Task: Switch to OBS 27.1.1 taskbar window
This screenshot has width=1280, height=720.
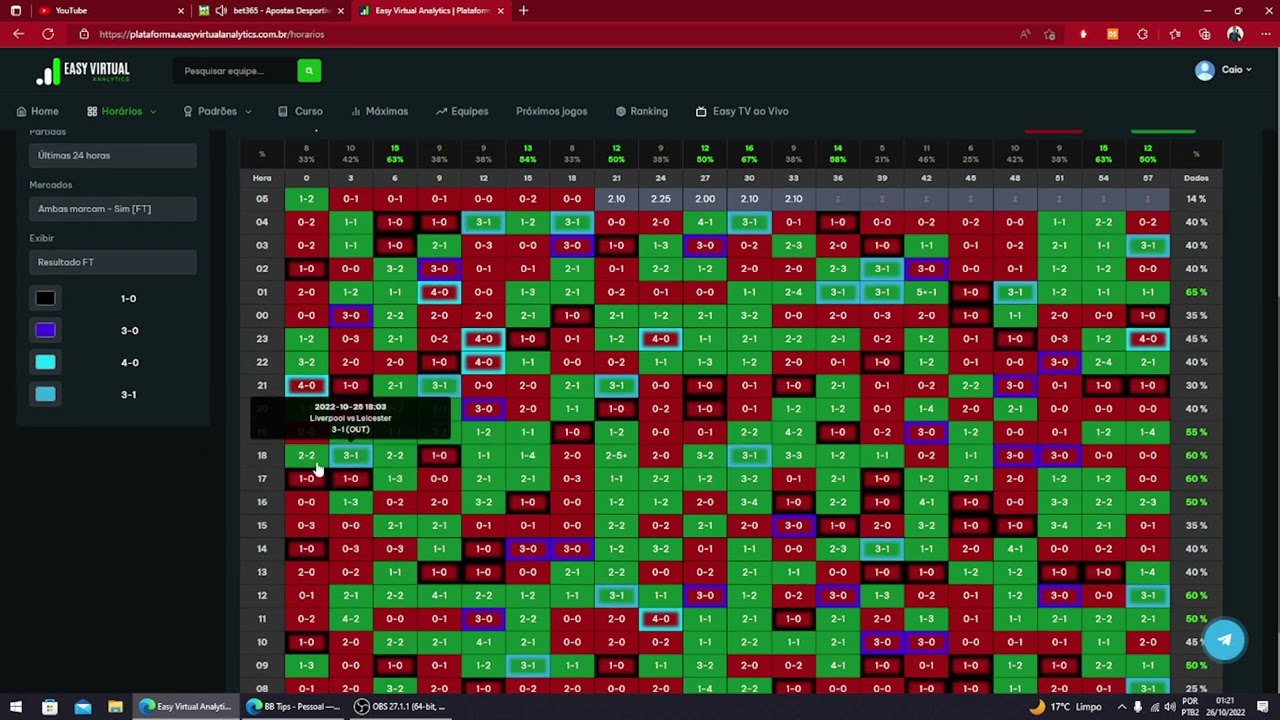Action: 400,707
